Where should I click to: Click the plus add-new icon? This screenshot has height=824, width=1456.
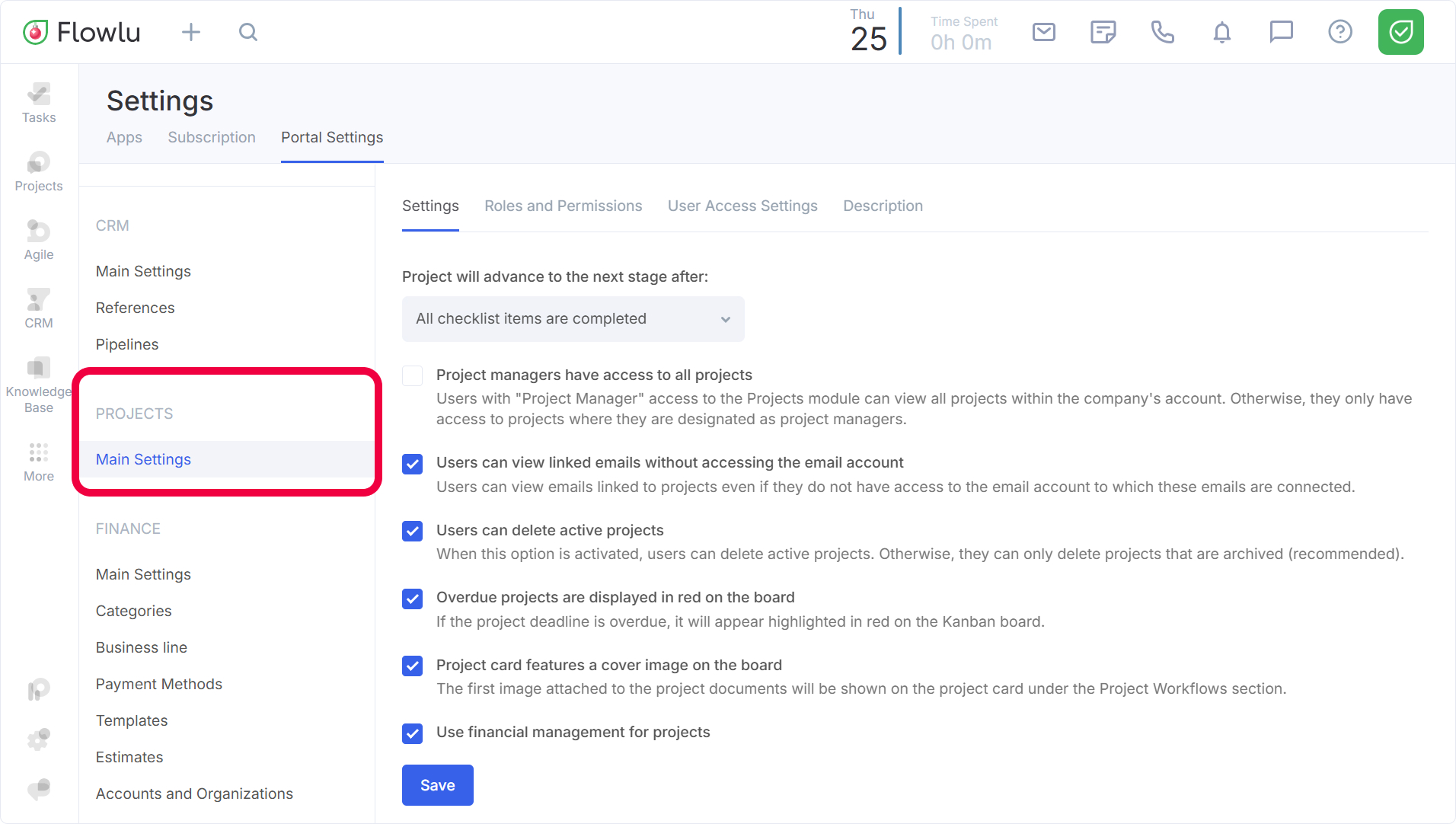191,32
